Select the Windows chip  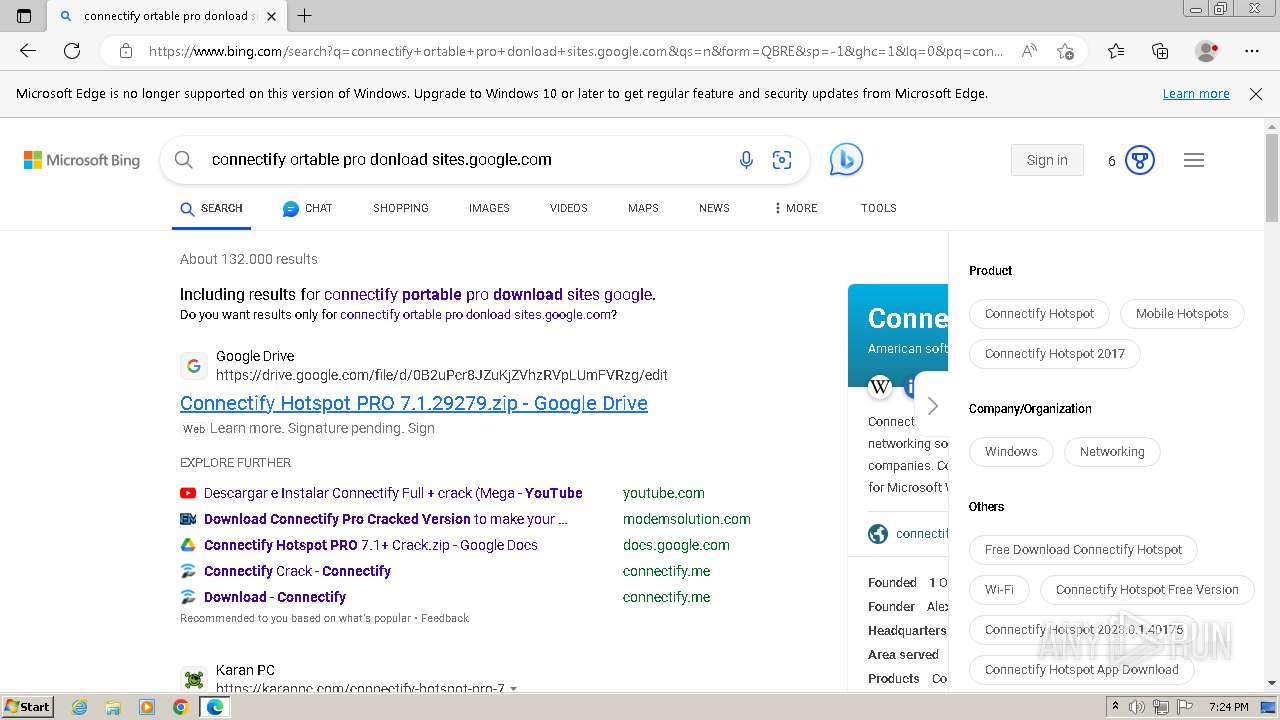click(x=1011, y=452)
